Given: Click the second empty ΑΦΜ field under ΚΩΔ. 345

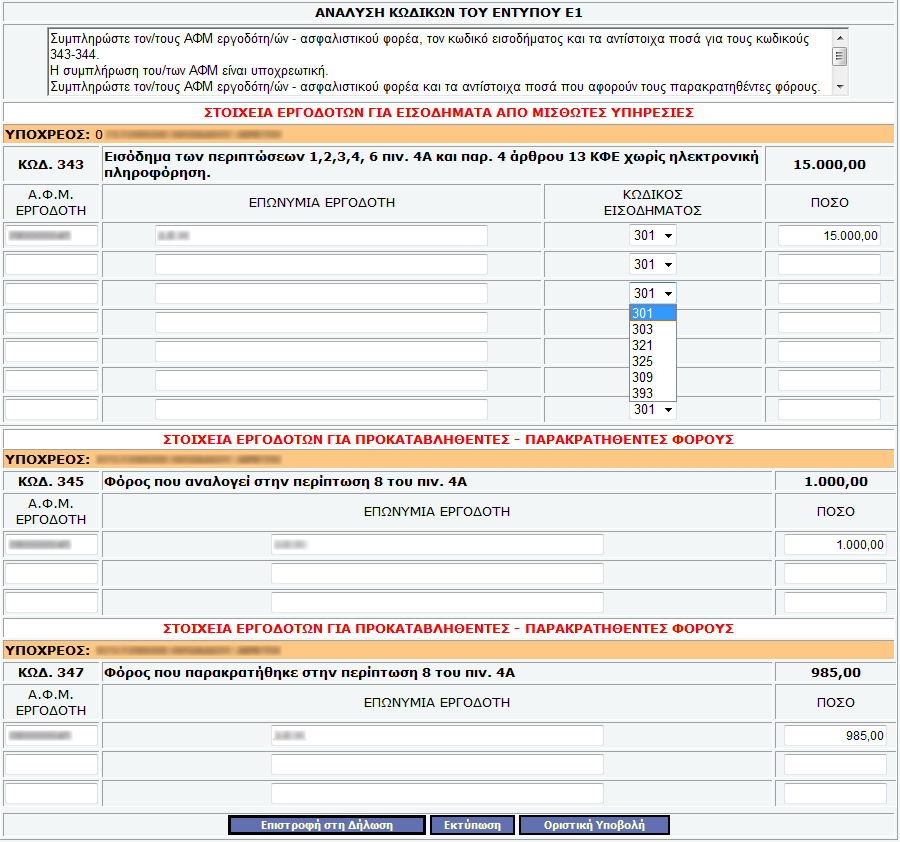Looking at the screenshot, I should tap(52, 573).
